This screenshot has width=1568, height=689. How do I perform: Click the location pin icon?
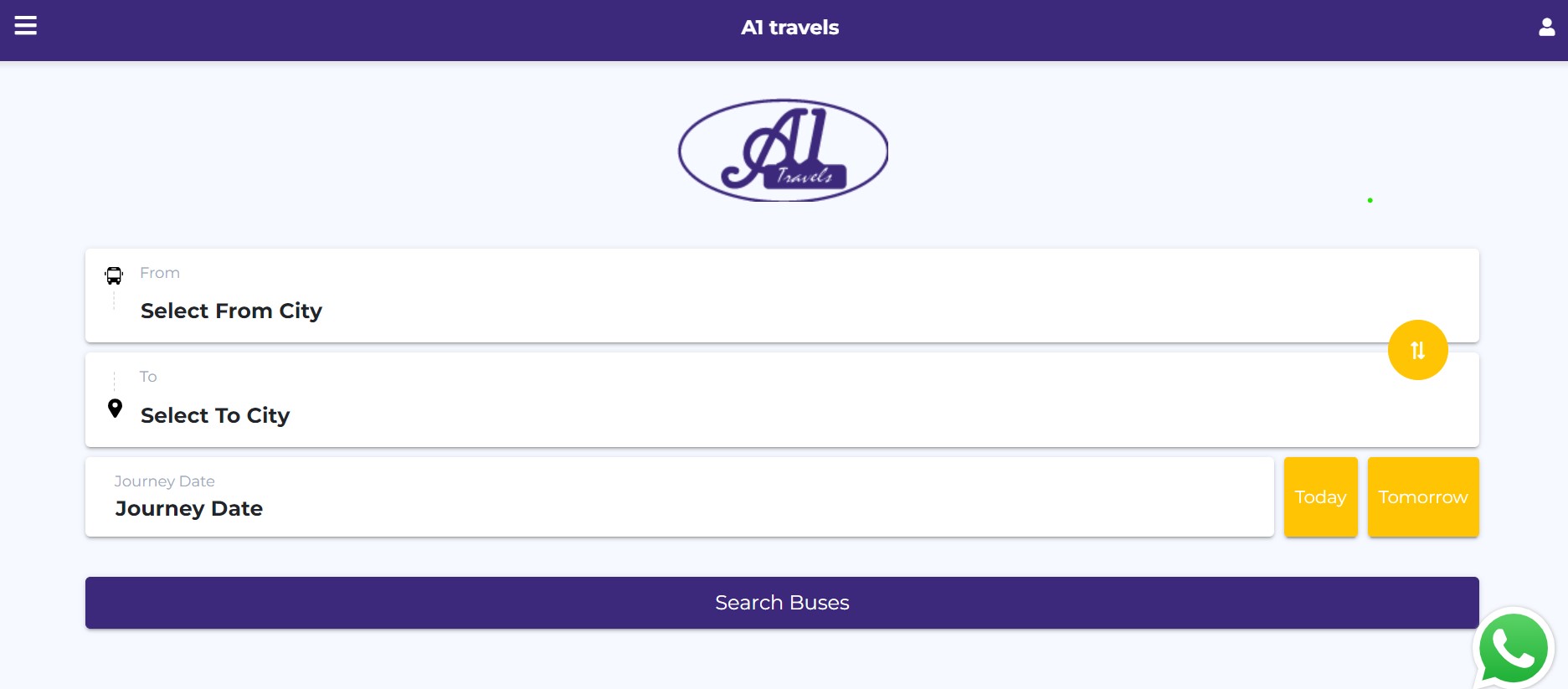point(116,409)
